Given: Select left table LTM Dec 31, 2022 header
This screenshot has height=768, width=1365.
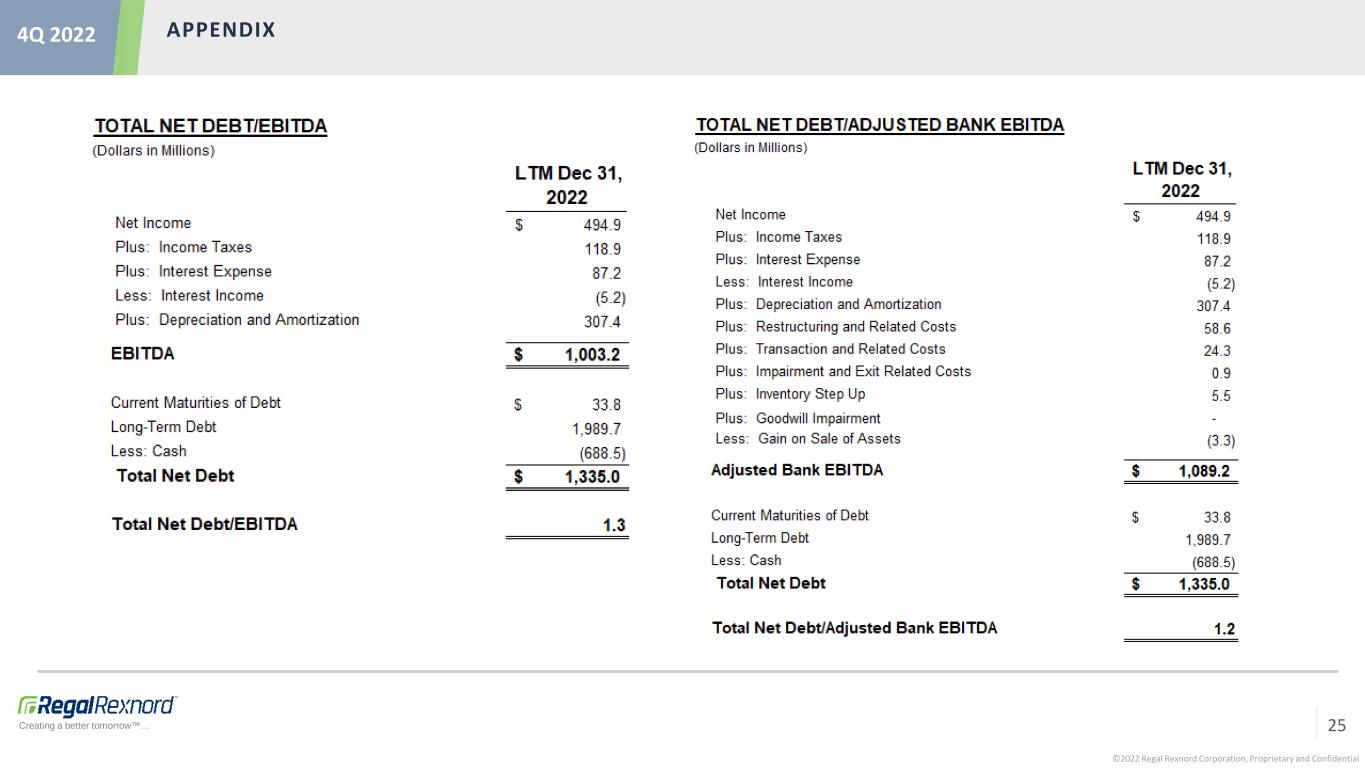Looking at the screenshot, I should (568, 185).
